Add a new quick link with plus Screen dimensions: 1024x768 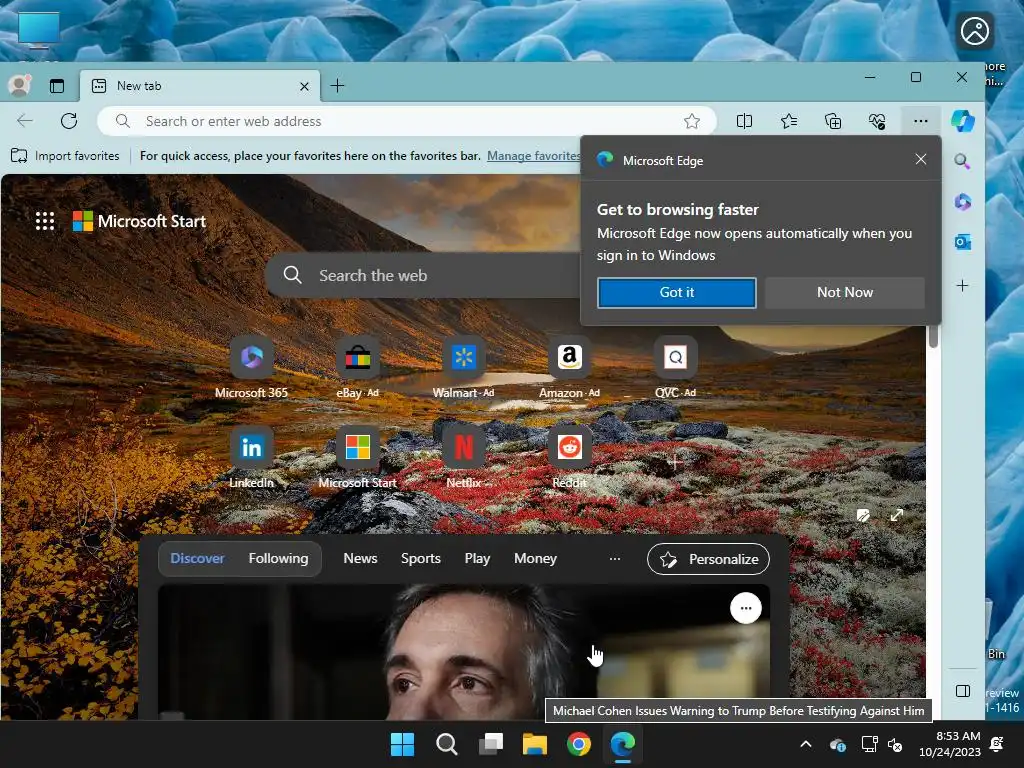675,462
